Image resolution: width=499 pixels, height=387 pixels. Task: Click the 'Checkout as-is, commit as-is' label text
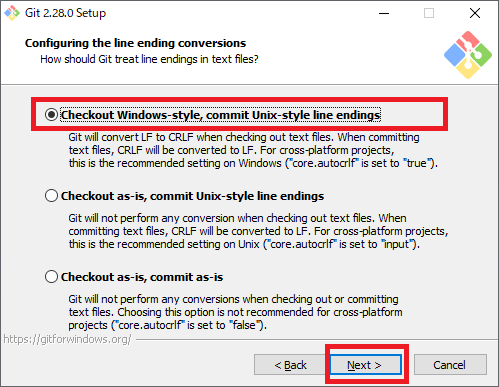pos(142,277)
